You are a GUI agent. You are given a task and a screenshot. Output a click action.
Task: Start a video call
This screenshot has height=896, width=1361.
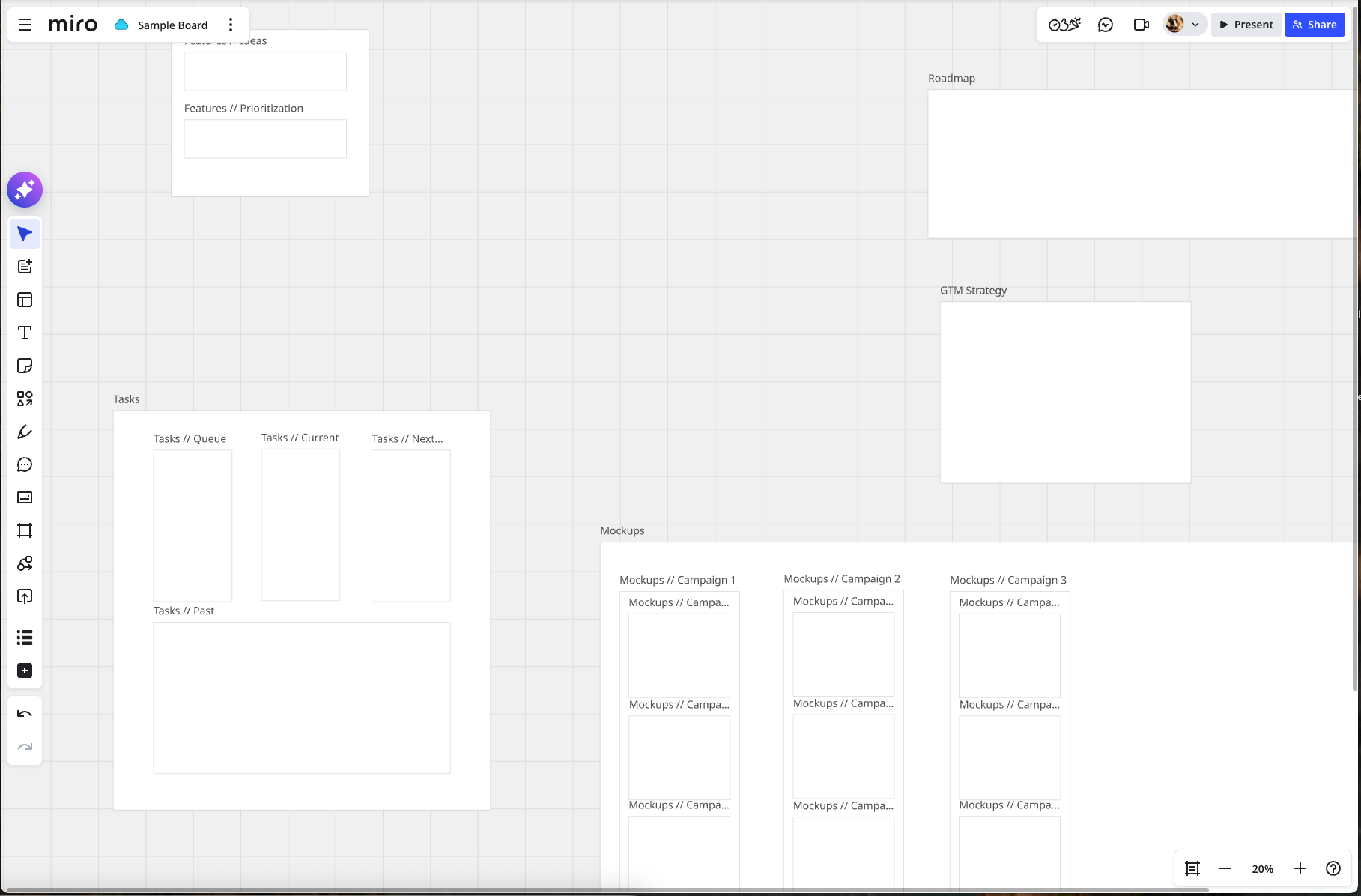1141,24
